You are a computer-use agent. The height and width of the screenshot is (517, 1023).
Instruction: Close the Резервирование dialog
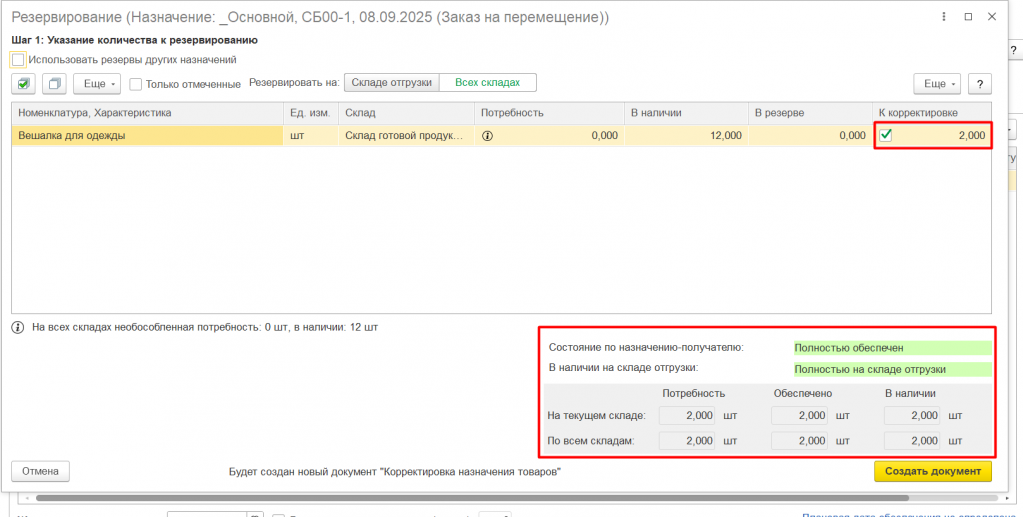click(992, 18)
